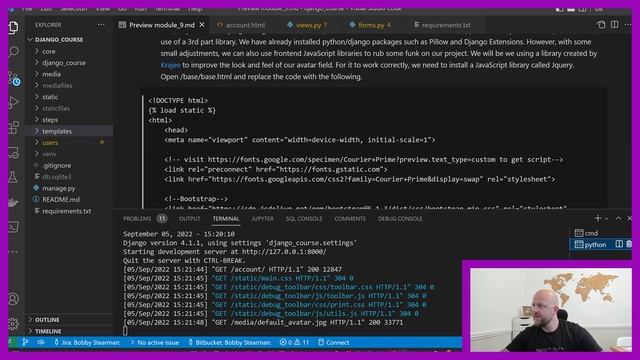Open the Source Control view
Screen dimensions: 640x360
14,78
